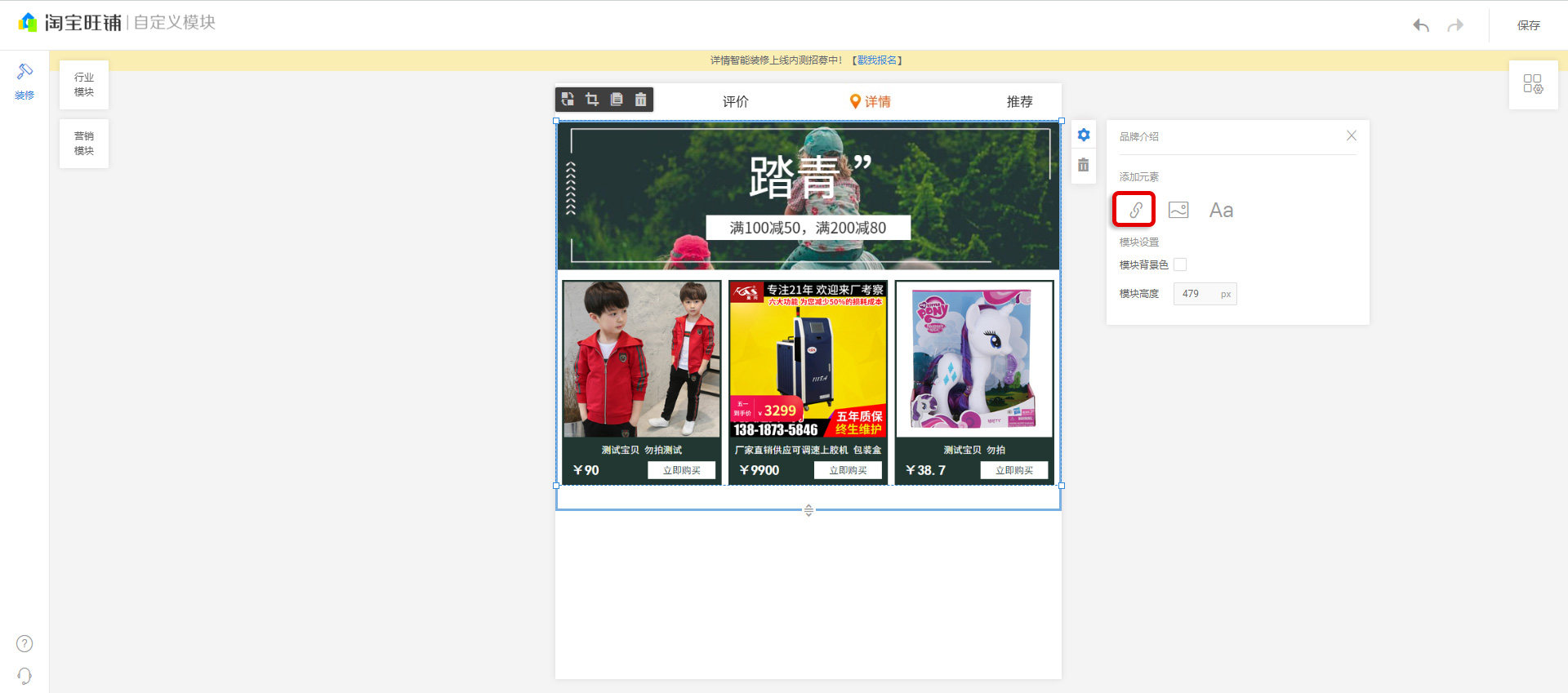
Task: Click the 测试宝贝 勿拍 product title
Action: pyautogui.click(x=974, y=450)
